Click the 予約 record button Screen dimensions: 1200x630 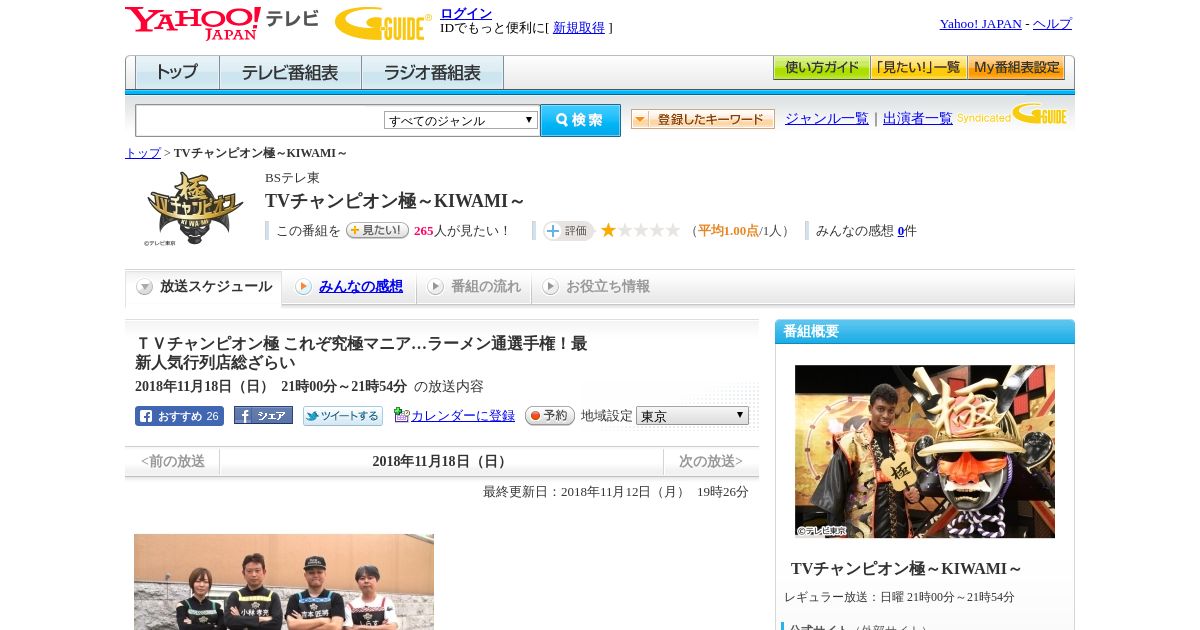(550, 416)
